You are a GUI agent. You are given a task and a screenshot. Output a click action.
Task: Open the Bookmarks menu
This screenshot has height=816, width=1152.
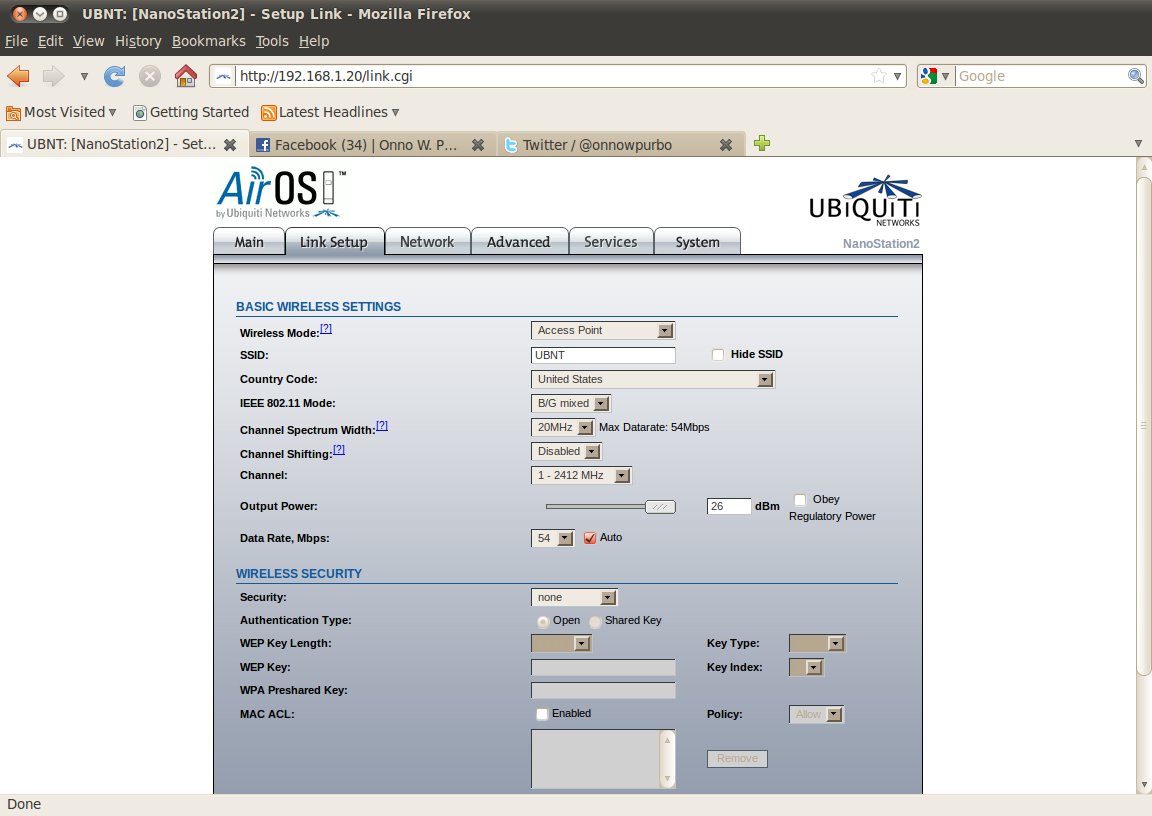[209, 41]
